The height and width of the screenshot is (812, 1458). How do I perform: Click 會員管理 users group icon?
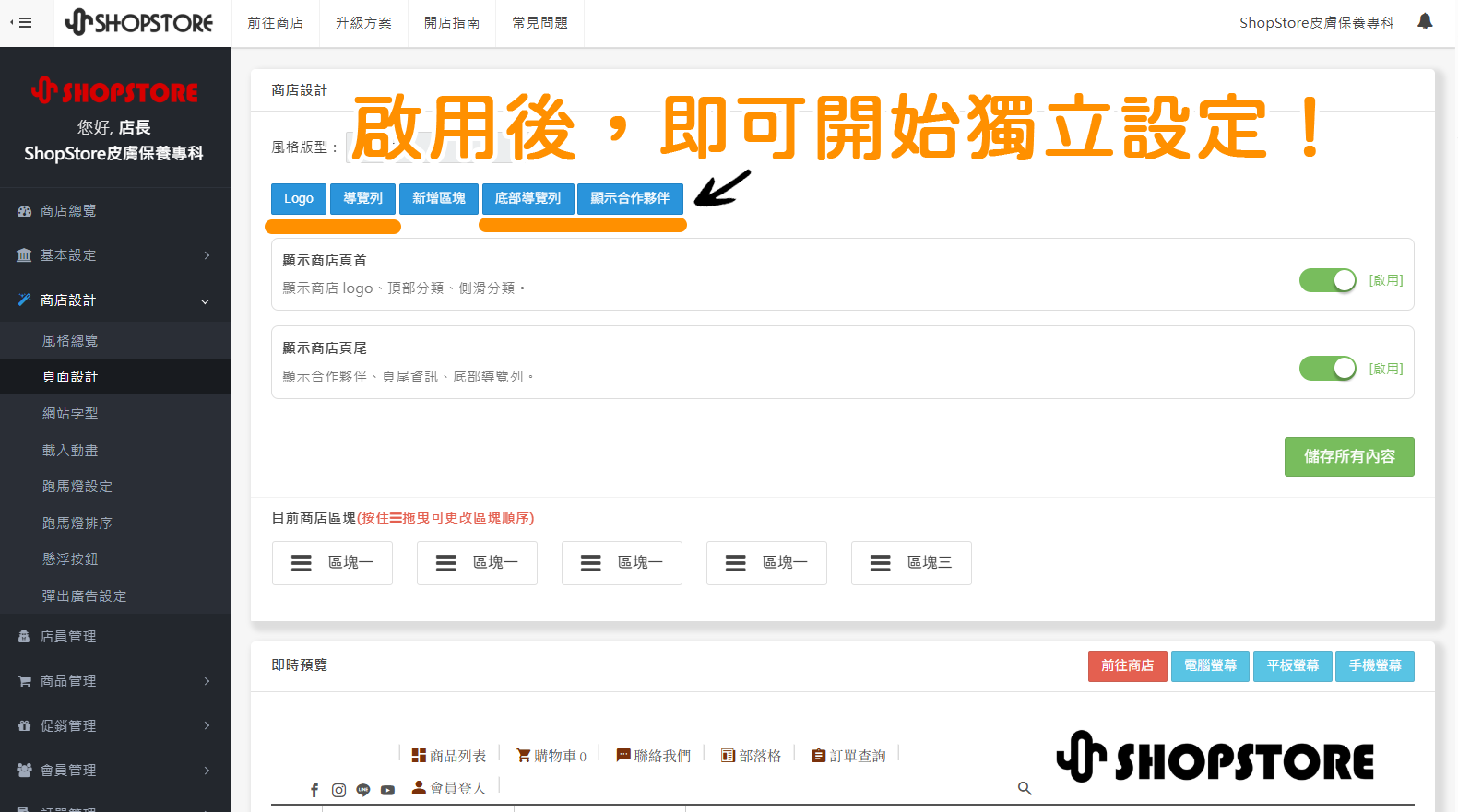click(24, 771)
